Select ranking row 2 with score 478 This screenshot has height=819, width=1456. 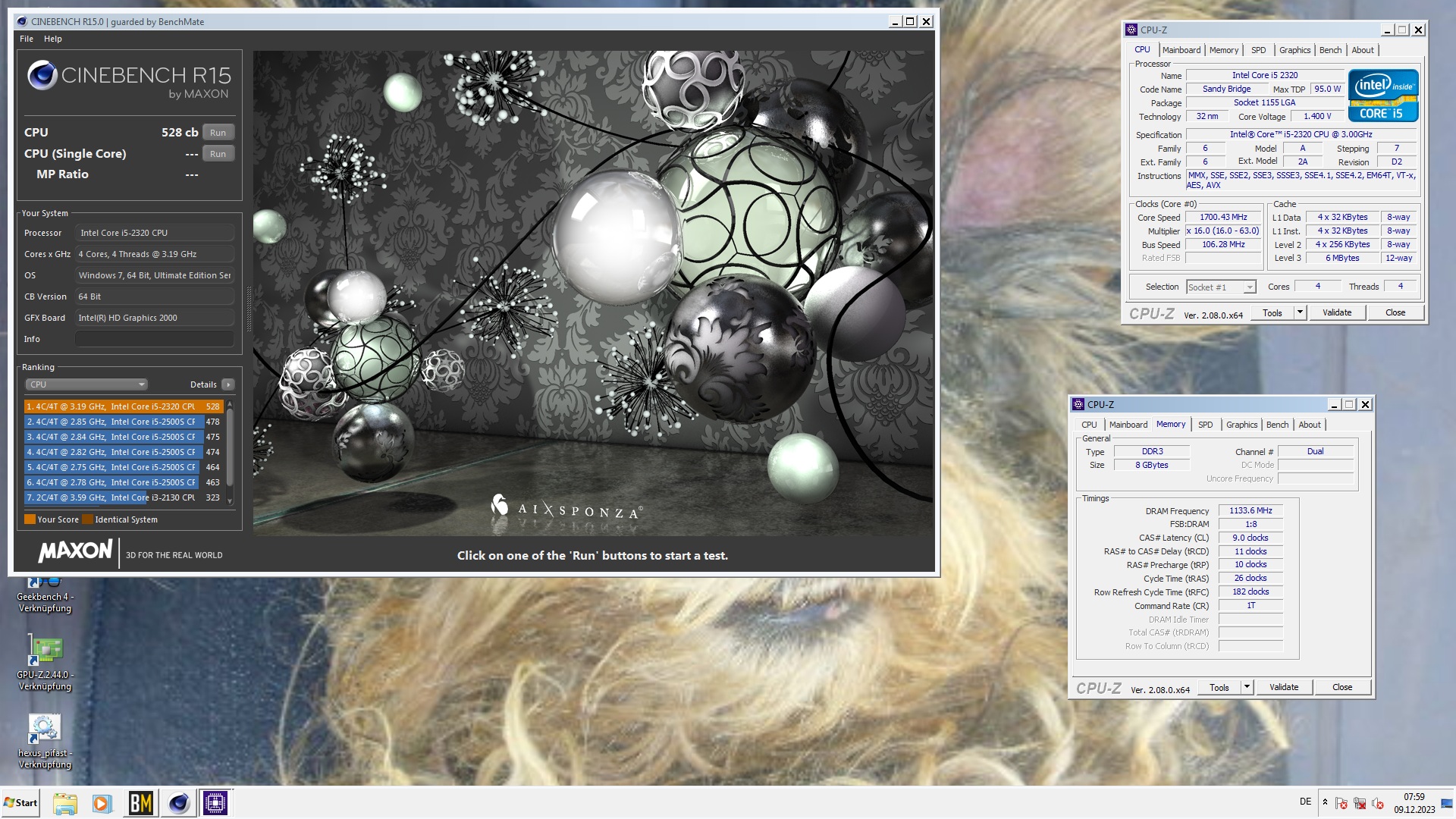(x=124, y=422)
